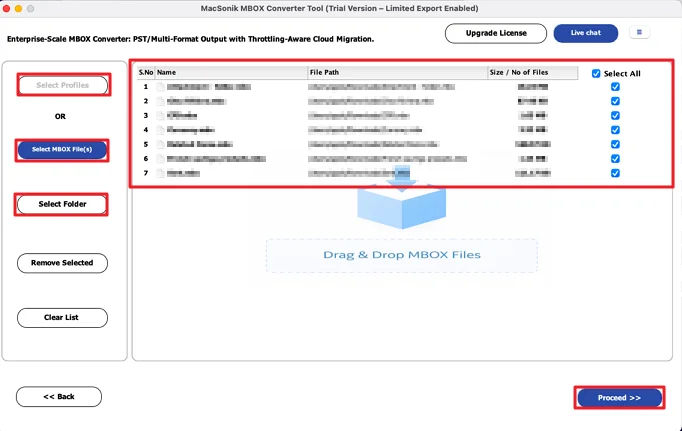Uncheck the checkbox for row 7
This screenshot has height=431, width=682.
point(615,173)
